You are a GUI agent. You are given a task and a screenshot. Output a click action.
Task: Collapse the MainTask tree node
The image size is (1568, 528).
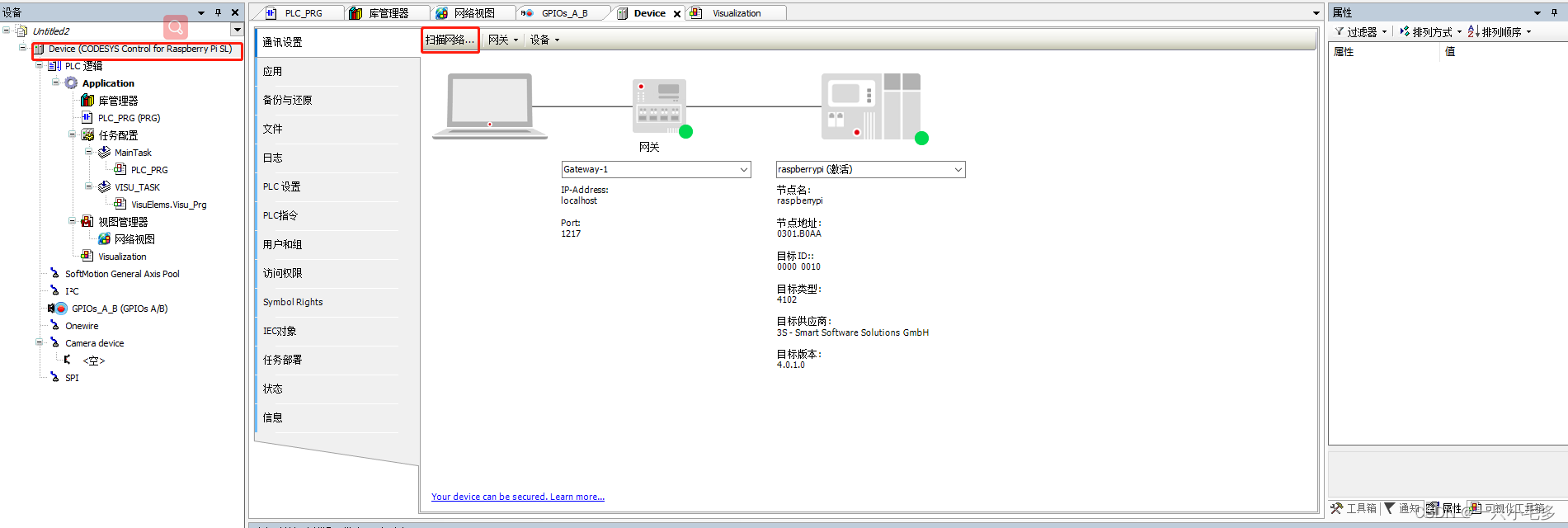click(x=89, y=152)
